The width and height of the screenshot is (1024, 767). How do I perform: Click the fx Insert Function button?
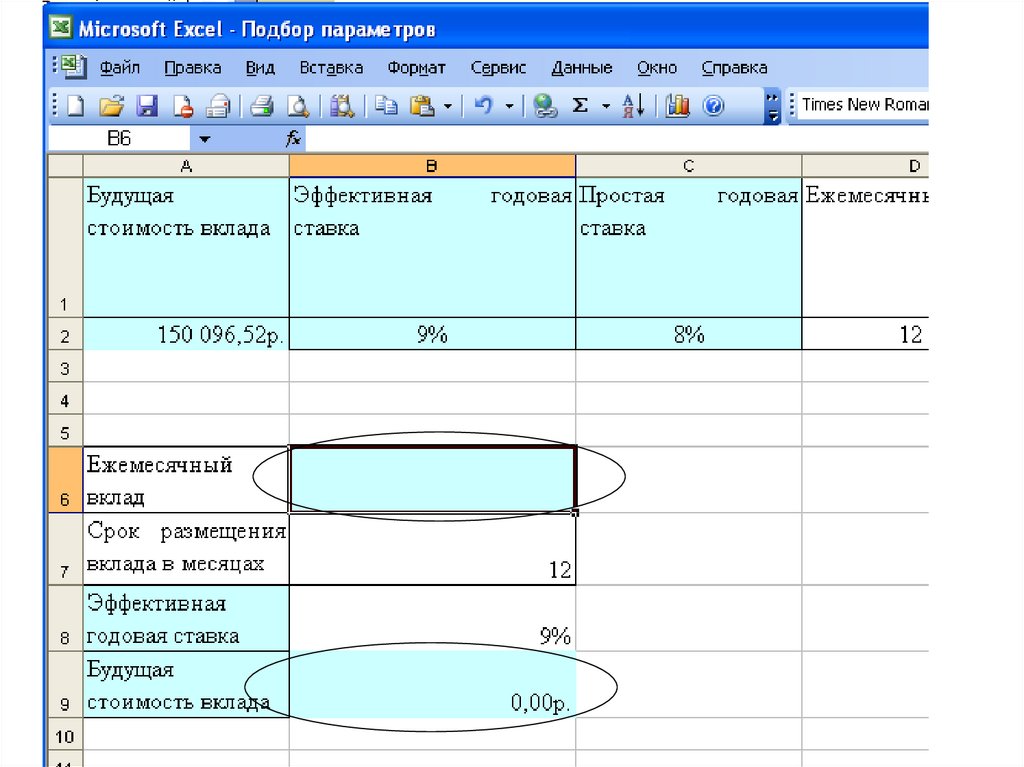[293, 138]
